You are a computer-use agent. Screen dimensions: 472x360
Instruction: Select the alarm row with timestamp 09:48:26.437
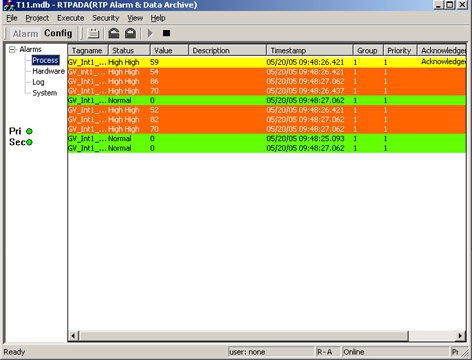click(267, 91)
